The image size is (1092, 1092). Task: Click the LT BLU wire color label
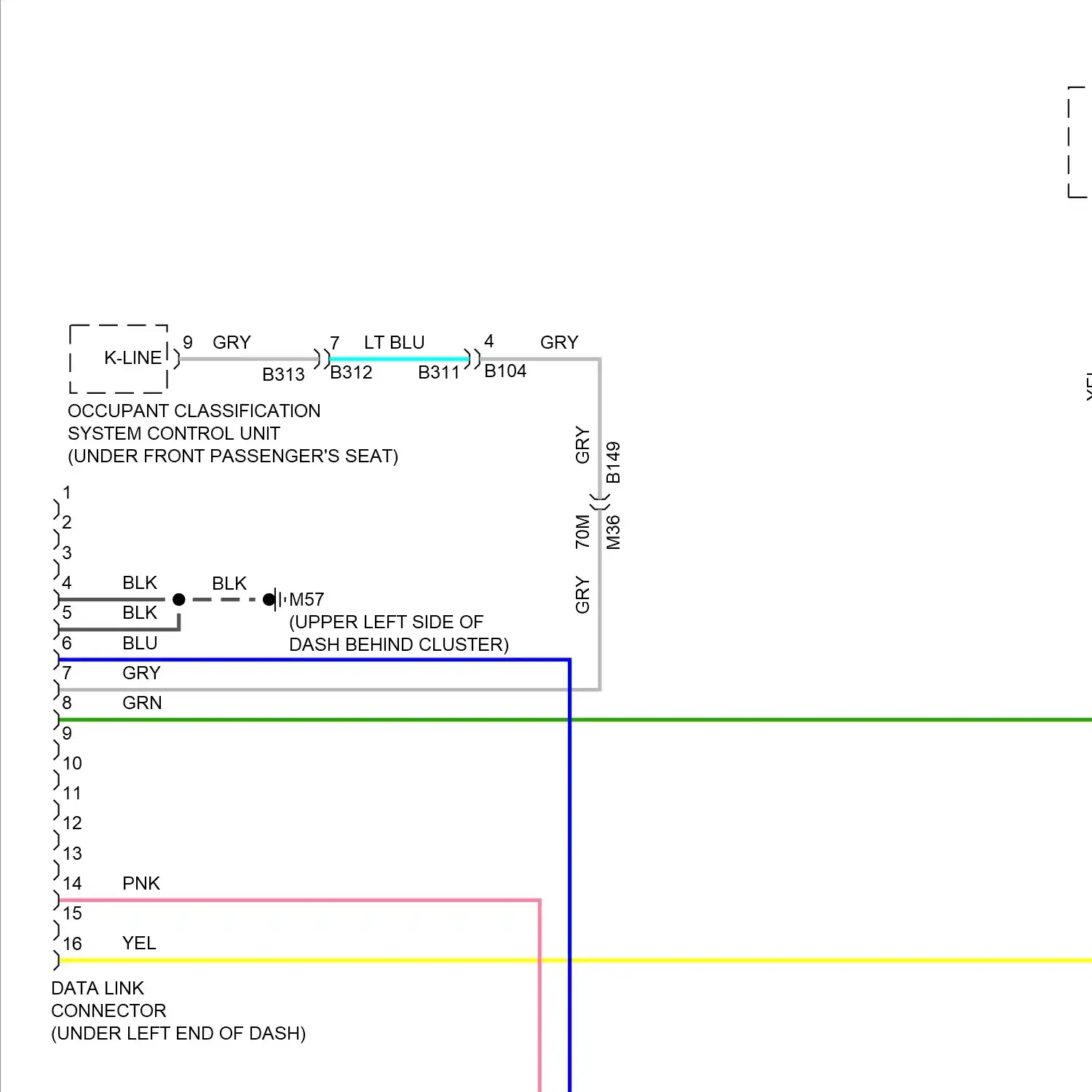[x=394, y=342]
